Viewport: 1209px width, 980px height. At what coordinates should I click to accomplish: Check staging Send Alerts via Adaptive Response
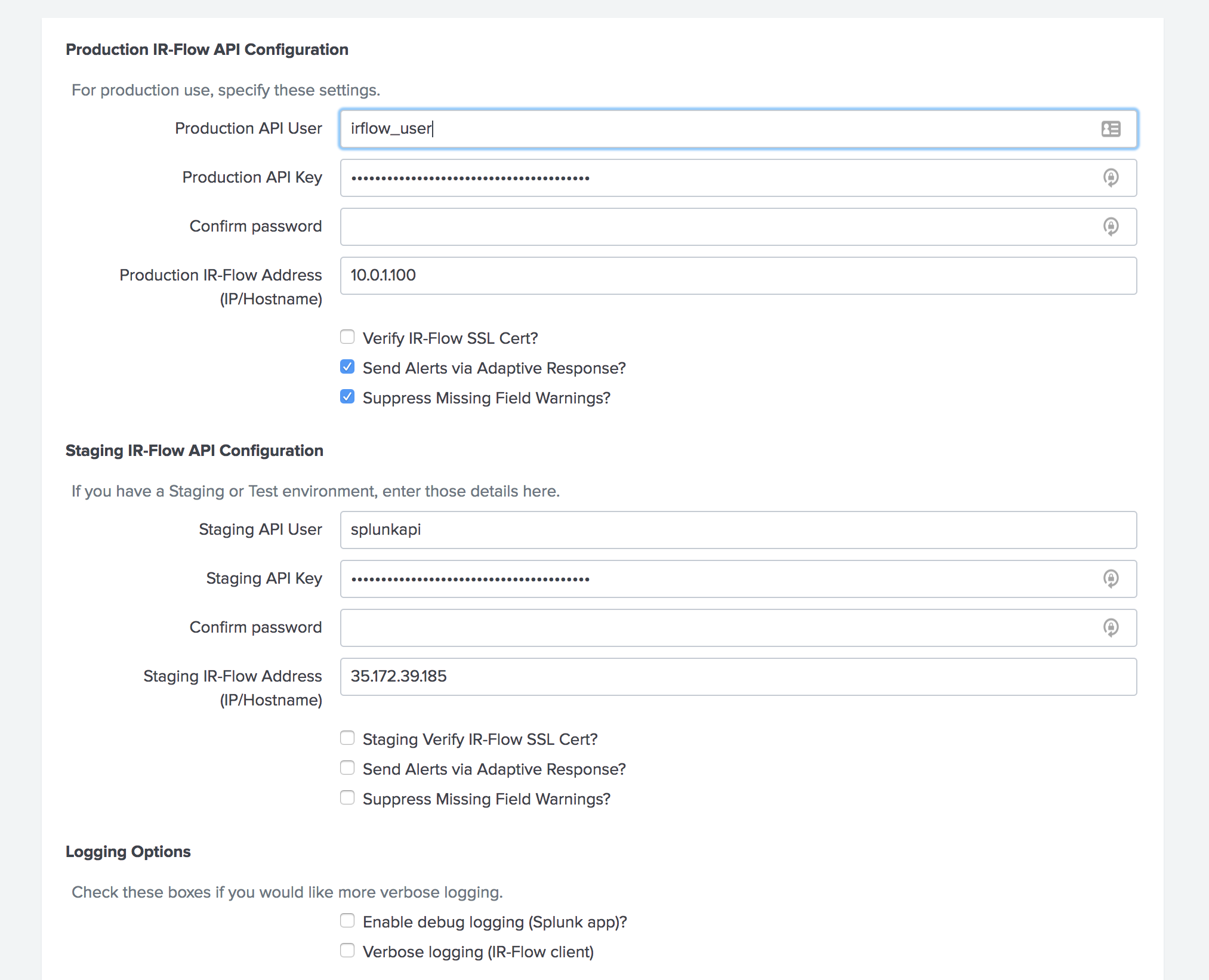click(347, 768)
